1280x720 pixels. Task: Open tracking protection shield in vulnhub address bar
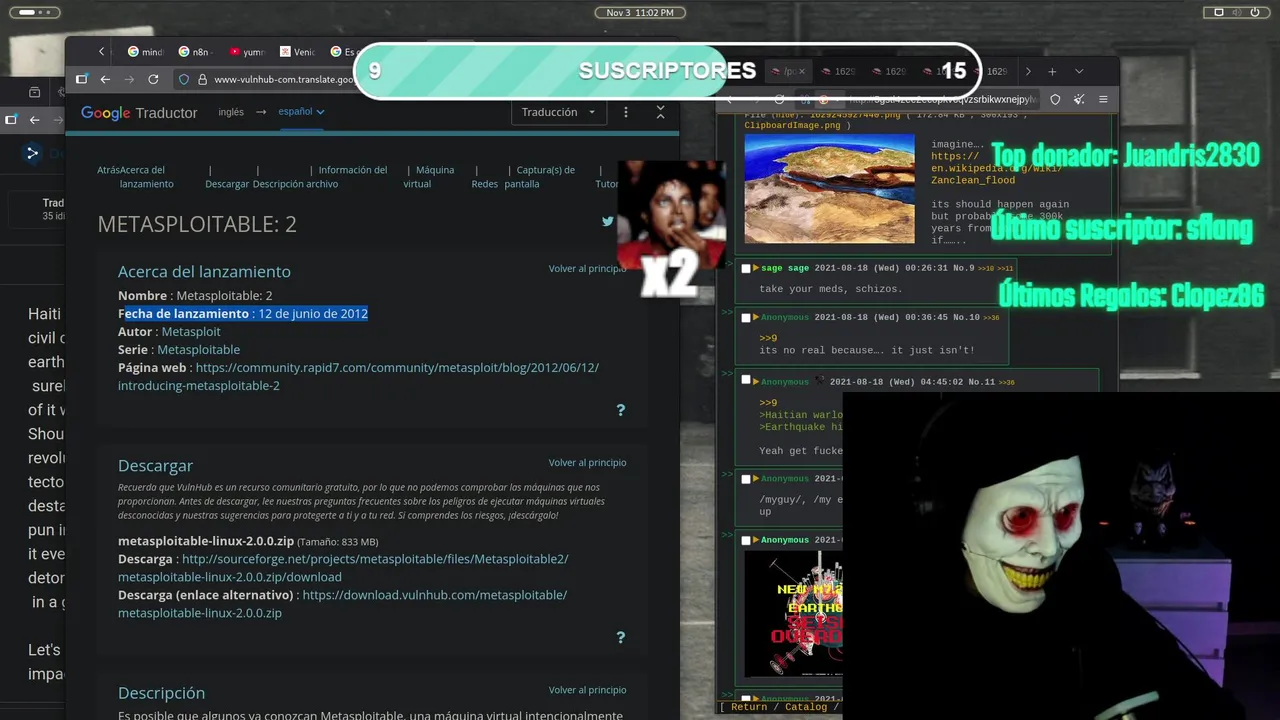pos(184,79)
